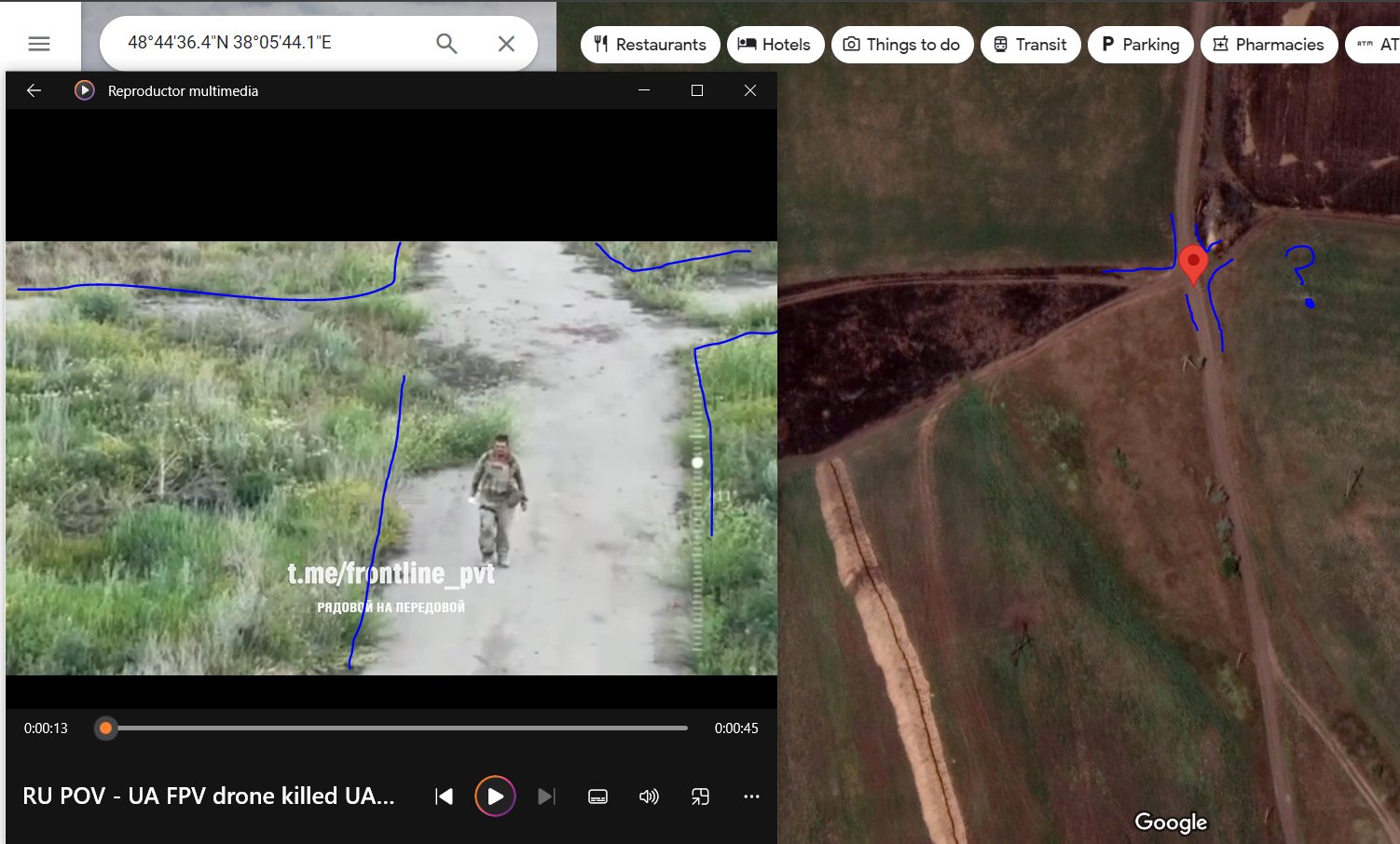The image size is (1400, 844).
Task: Open the Google Maps hamburger menu
Action: click(39, 44)
